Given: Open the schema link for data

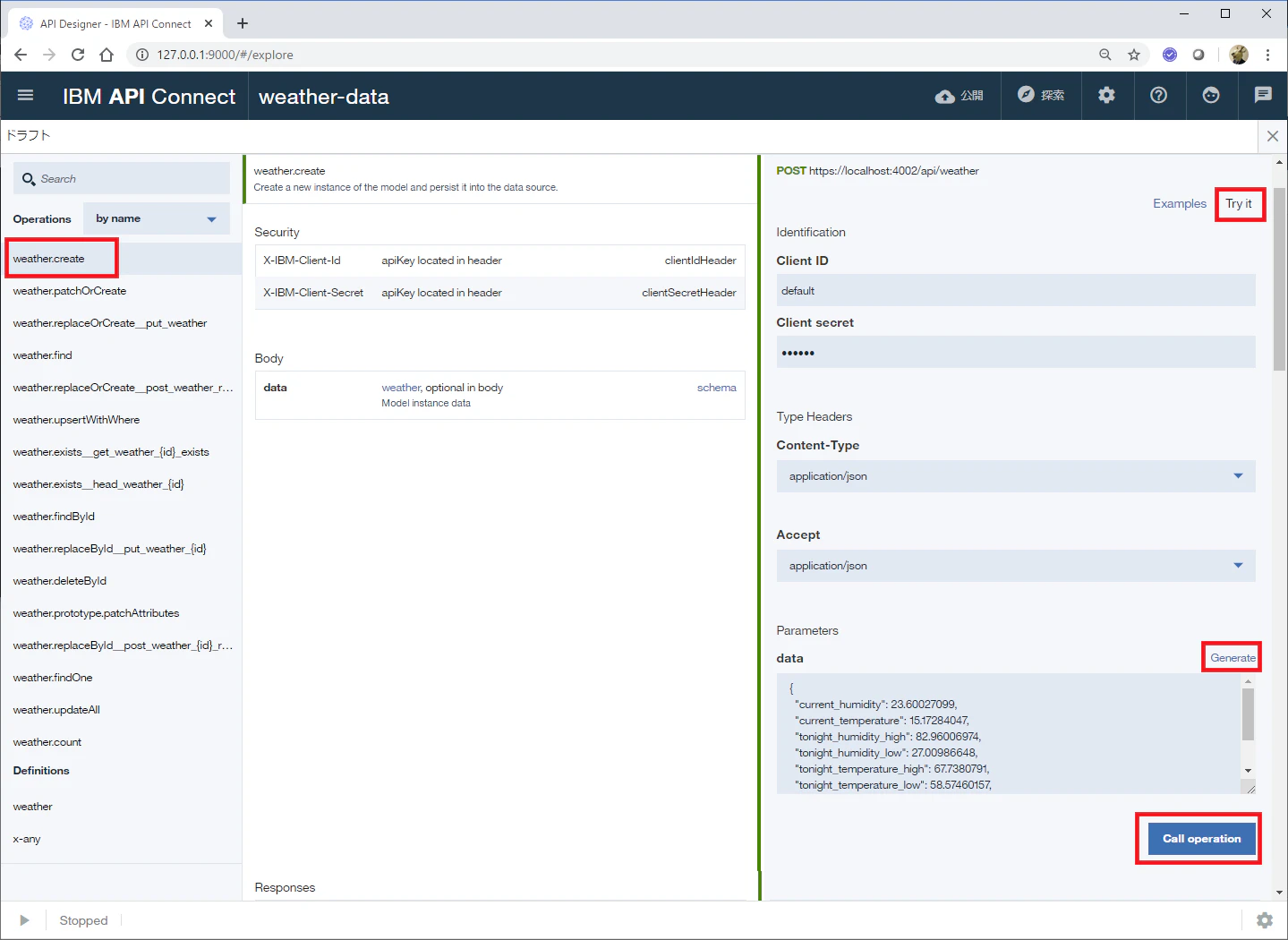Looking at the screenshot, I should (717, 388).
